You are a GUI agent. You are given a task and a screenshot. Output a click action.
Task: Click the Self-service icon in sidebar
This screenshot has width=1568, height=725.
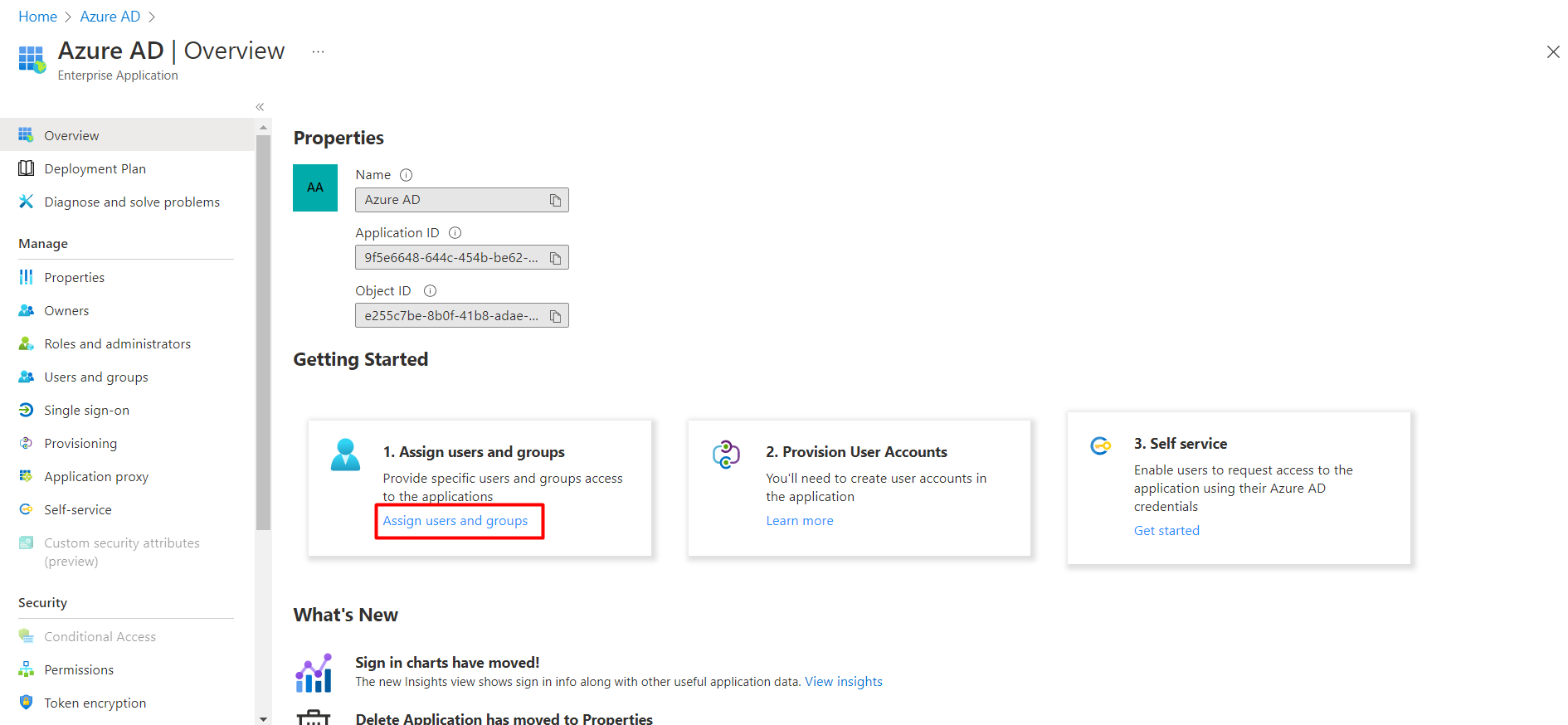[x=26, y=509]
